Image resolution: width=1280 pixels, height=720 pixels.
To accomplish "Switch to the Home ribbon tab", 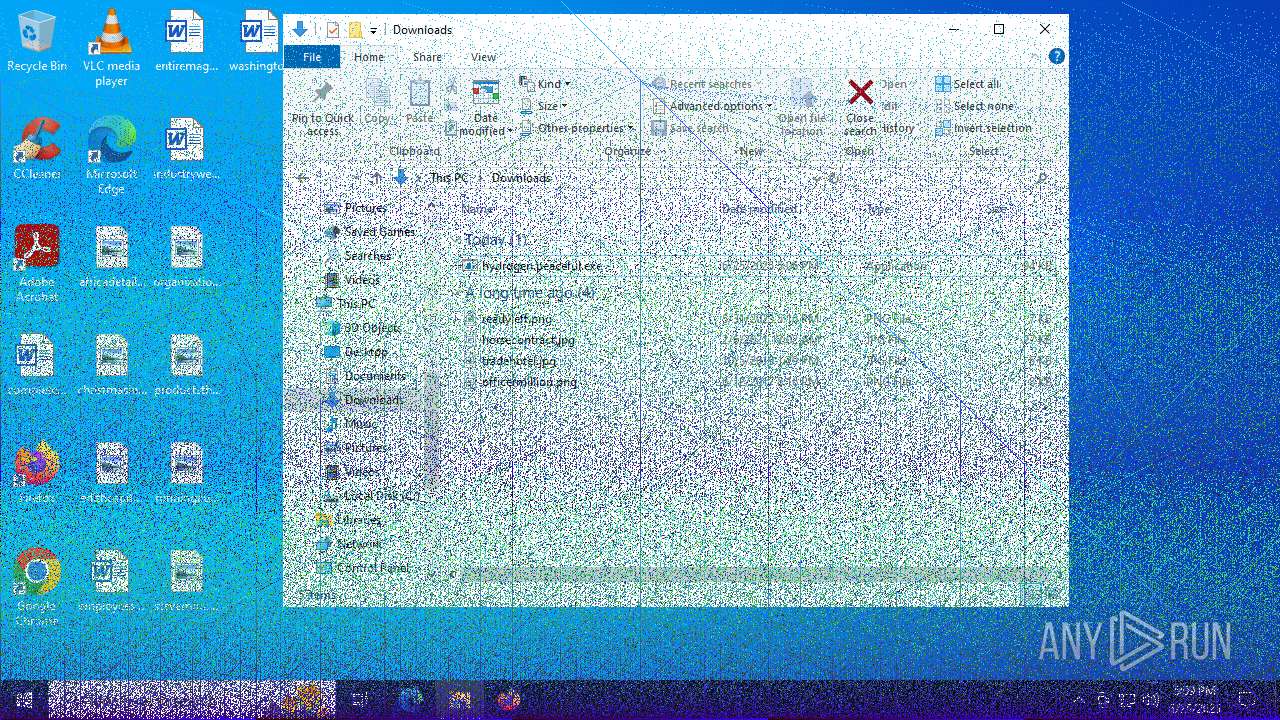I will (x=369, y=57).
